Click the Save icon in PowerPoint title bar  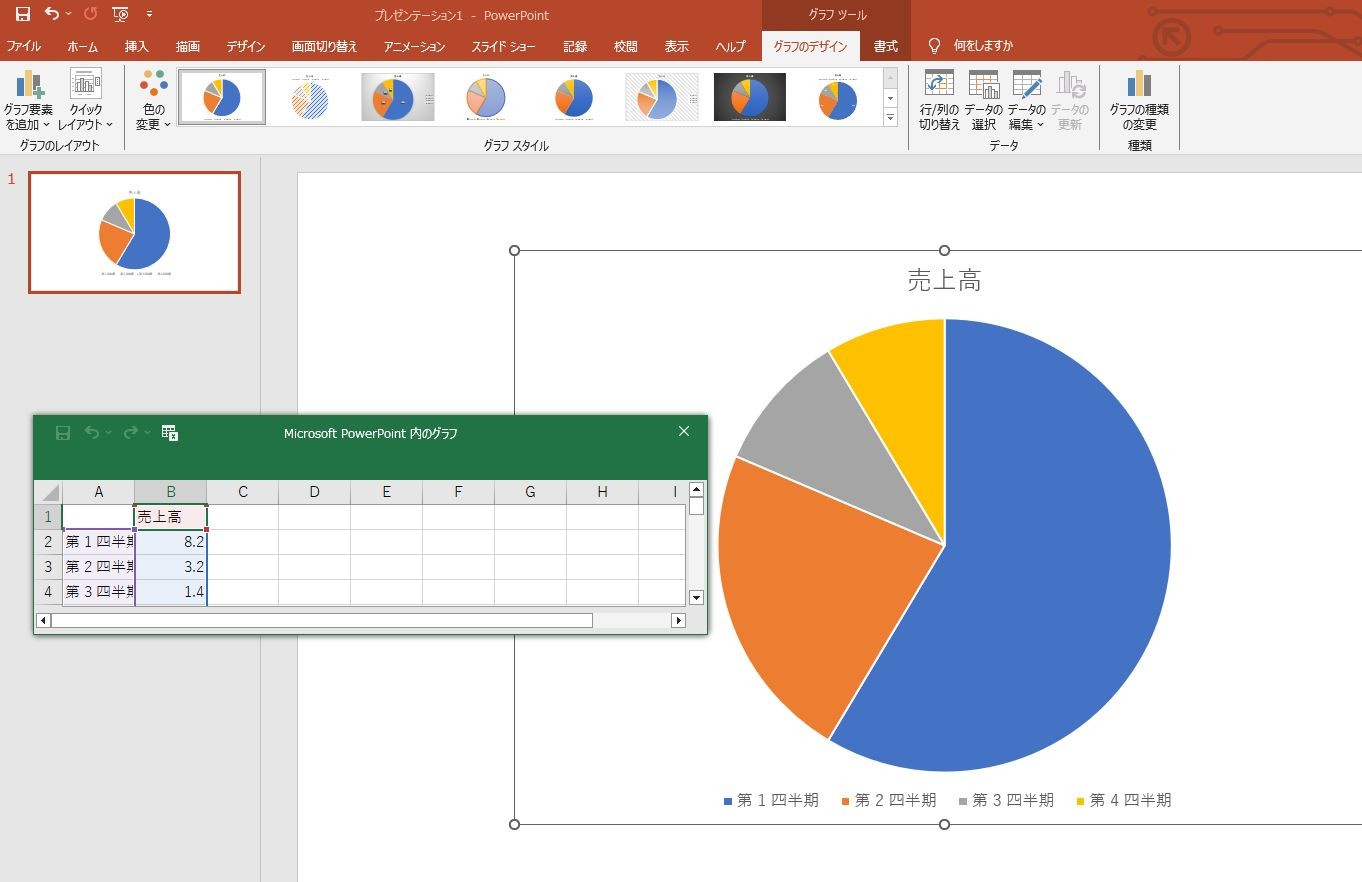(22, 14)
